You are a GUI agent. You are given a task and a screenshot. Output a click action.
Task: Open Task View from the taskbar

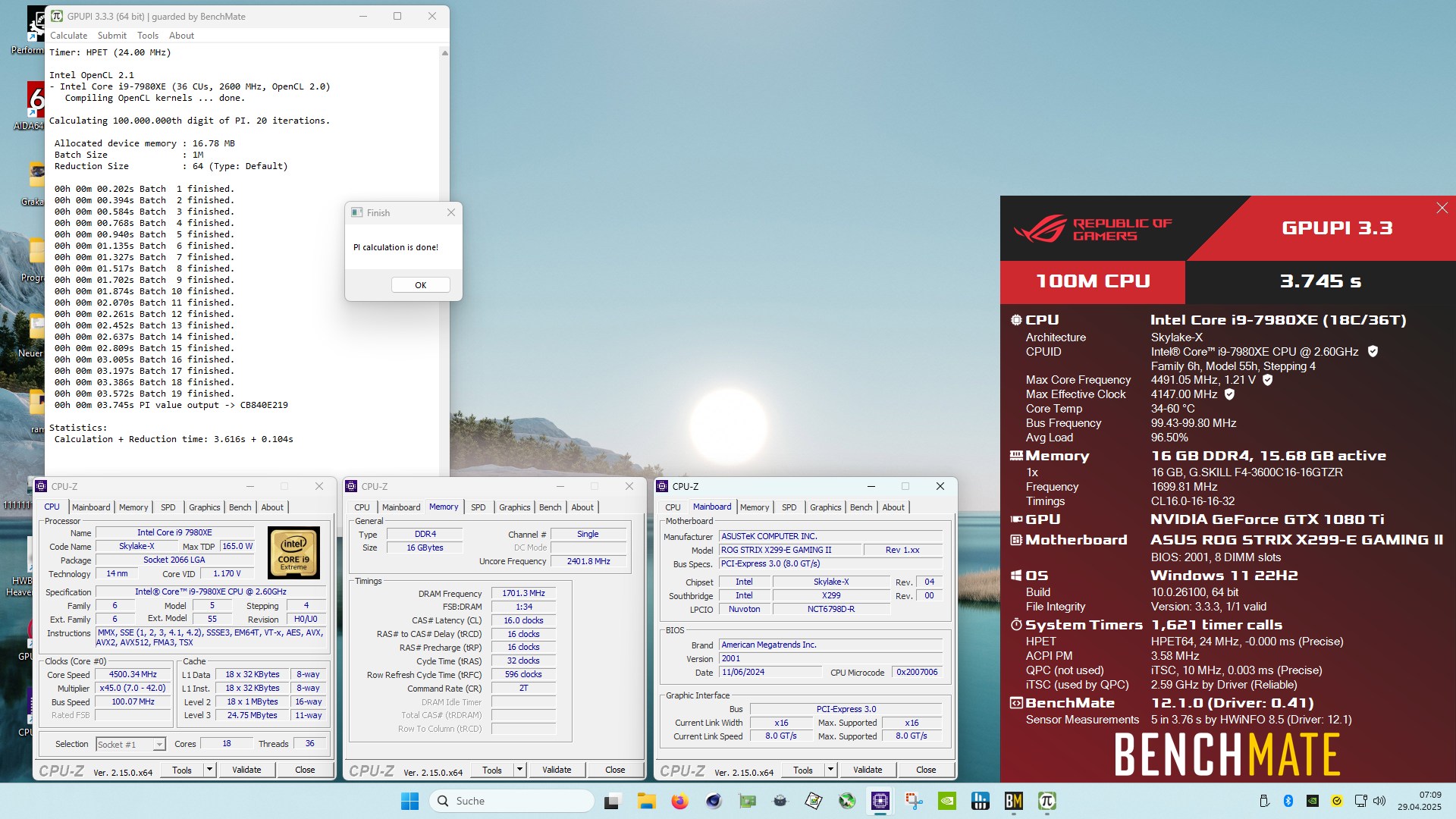pos(612,801)
